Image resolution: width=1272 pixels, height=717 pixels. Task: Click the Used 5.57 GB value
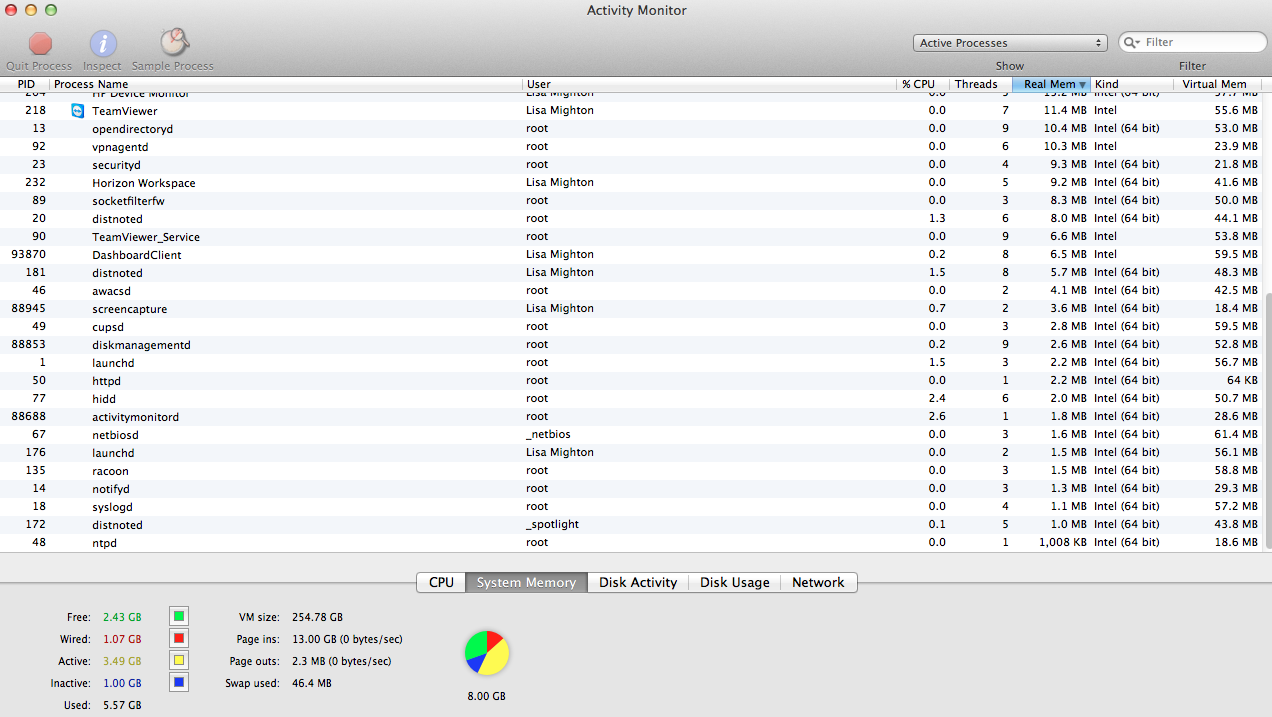coord(122,705)
